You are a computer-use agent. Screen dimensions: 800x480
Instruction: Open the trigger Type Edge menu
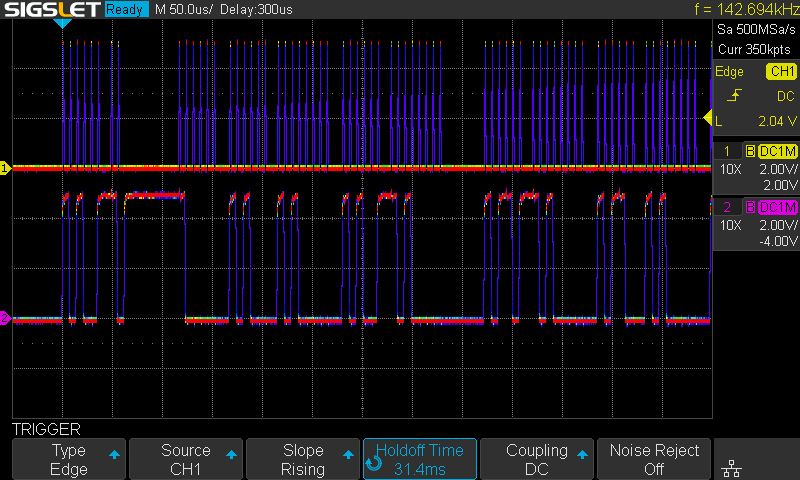click(x=69, y=459)
